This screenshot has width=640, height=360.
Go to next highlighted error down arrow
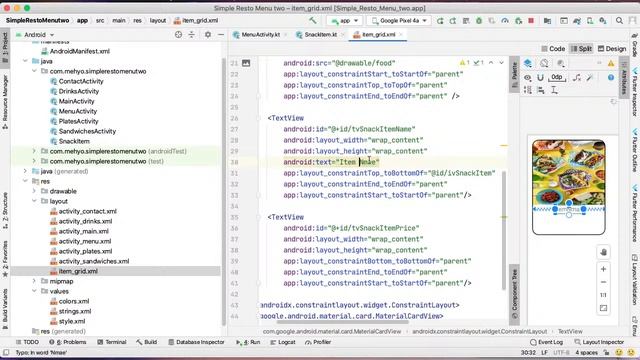(501, 63)
